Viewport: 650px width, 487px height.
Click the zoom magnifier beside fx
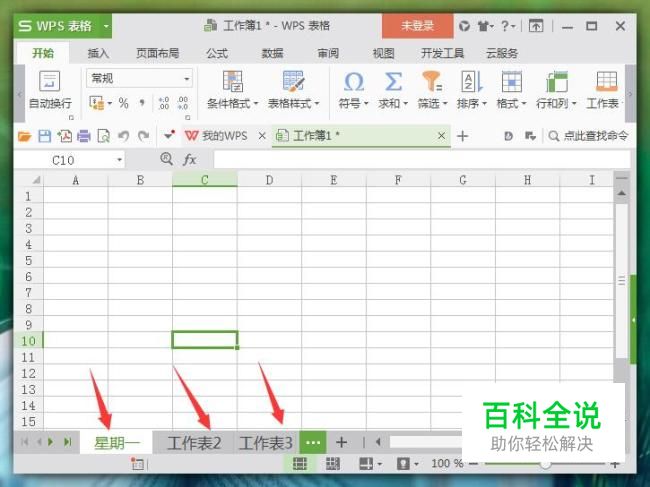pos(166,159)
